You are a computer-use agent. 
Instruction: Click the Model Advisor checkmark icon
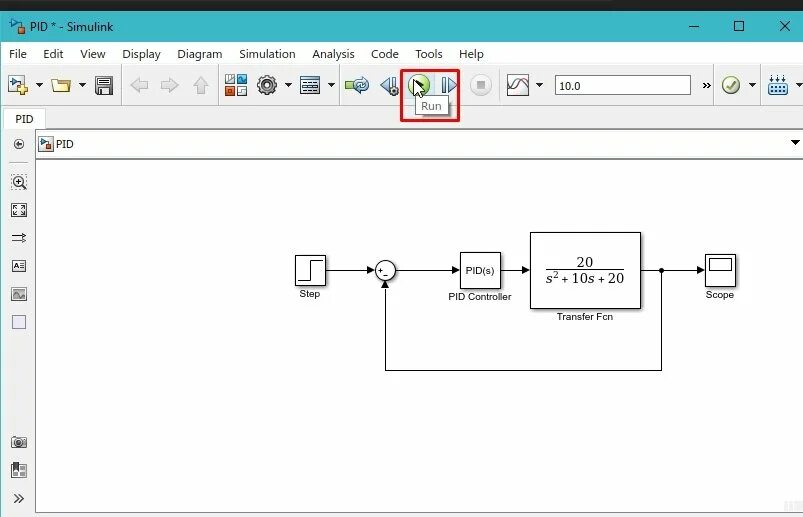(731, 85)
